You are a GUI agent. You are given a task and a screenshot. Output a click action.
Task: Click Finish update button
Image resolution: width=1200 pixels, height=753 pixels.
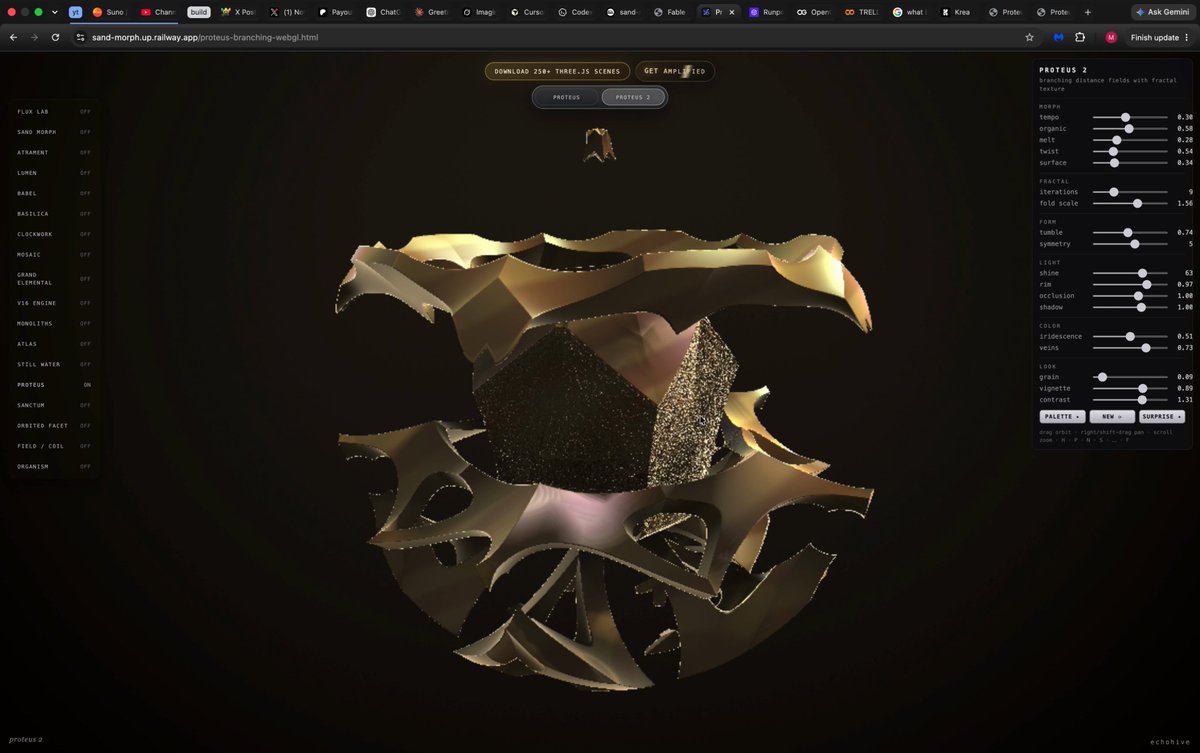click(x=1160, y=37)
